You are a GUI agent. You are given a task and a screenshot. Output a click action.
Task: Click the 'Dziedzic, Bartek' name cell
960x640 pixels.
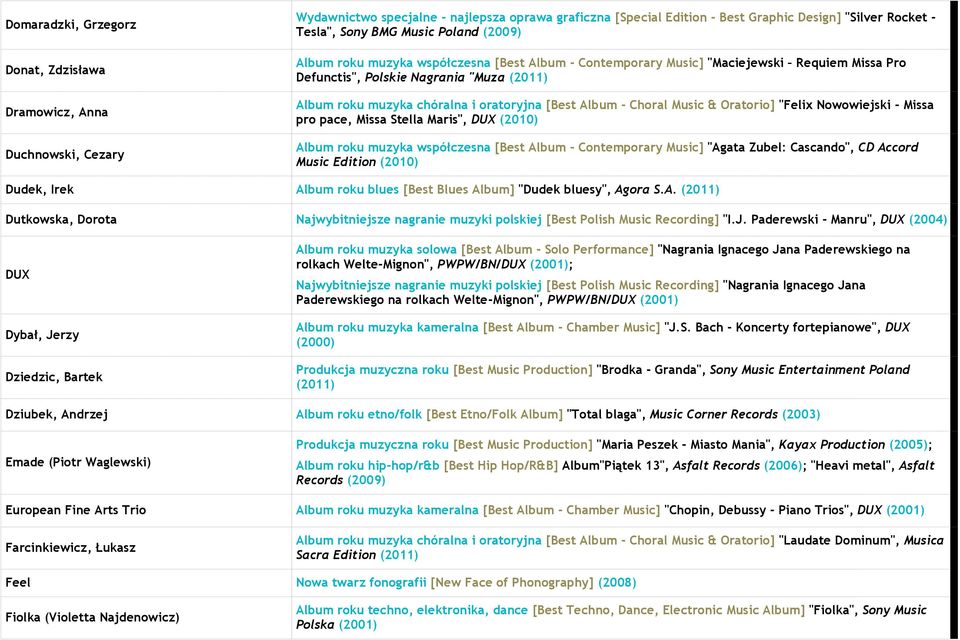(146, 377)
